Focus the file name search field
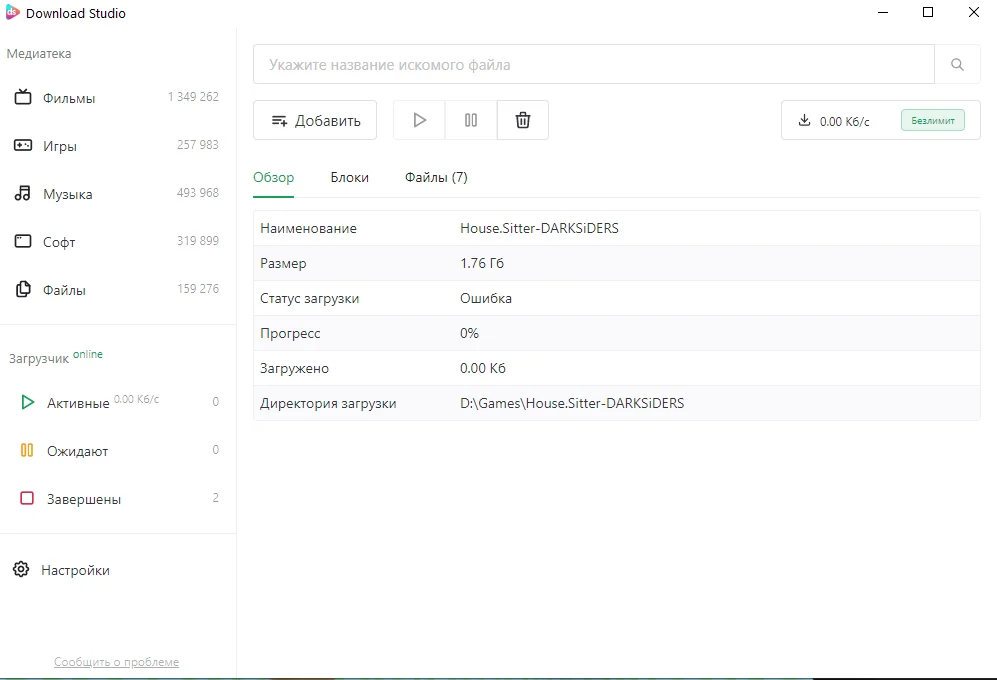 tap(594, 64)
